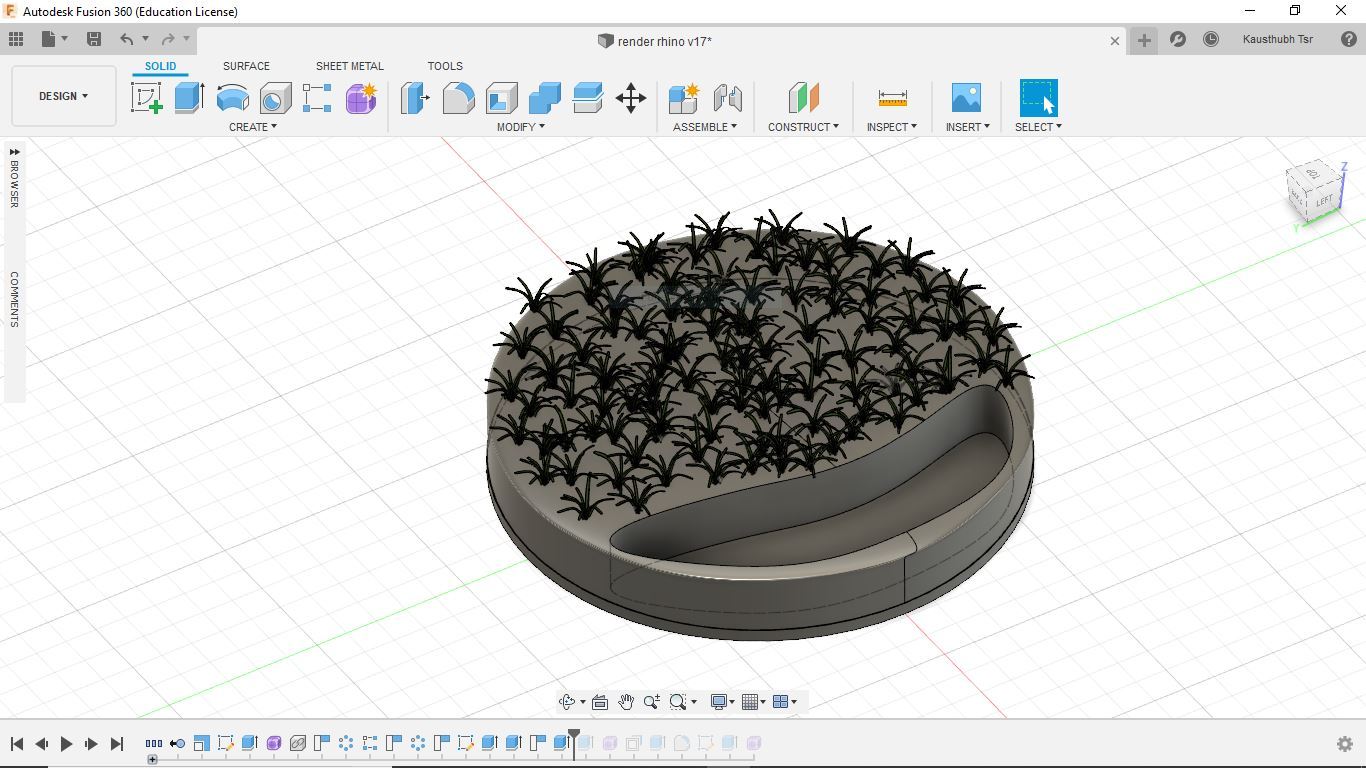This screenshot has height=768, width=1366.
Task: Open the Job Status clock icon
Action: coord(1211,39)
